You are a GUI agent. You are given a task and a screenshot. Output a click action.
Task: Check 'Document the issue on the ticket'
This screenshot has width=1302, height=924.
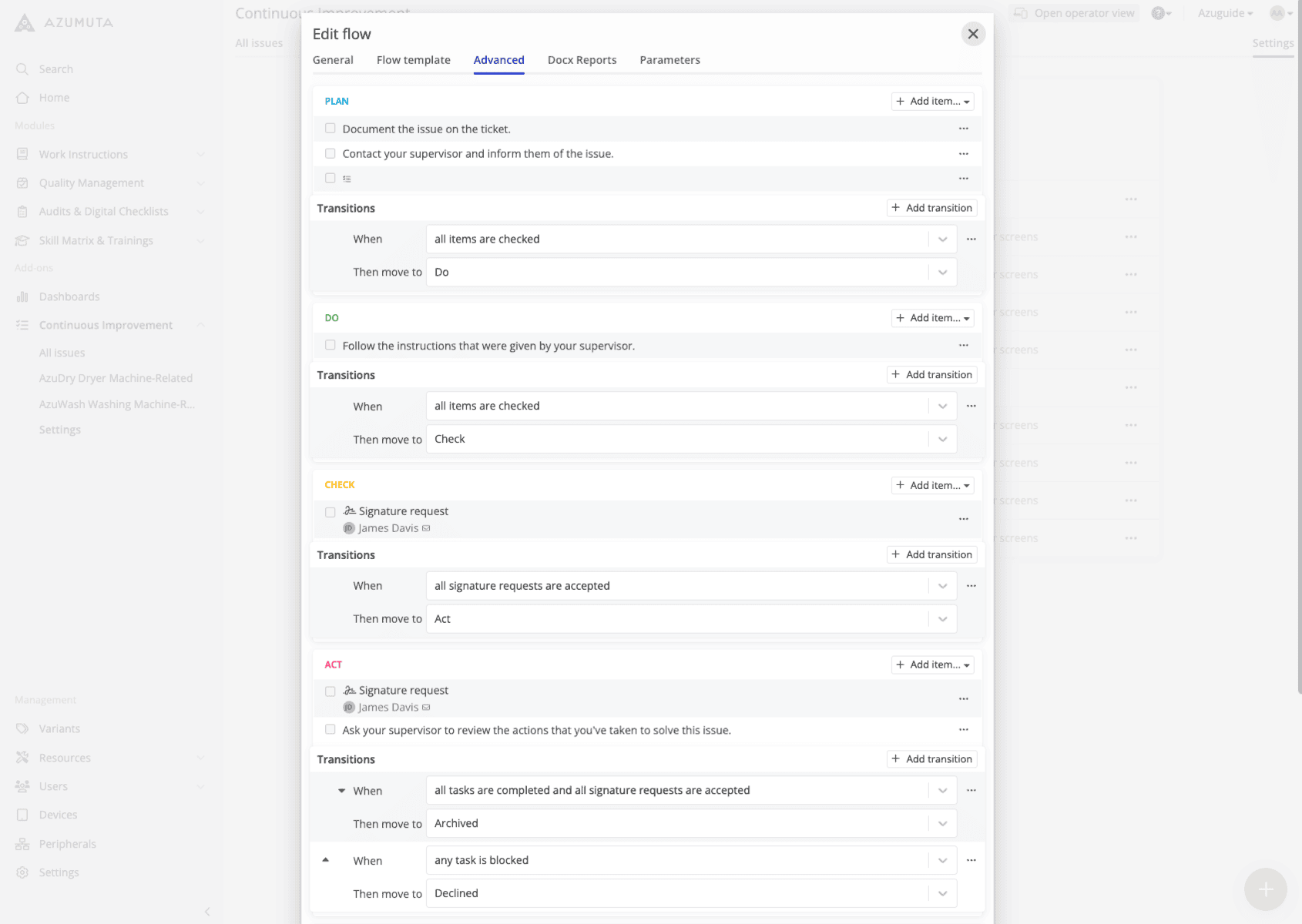point(331,129)
